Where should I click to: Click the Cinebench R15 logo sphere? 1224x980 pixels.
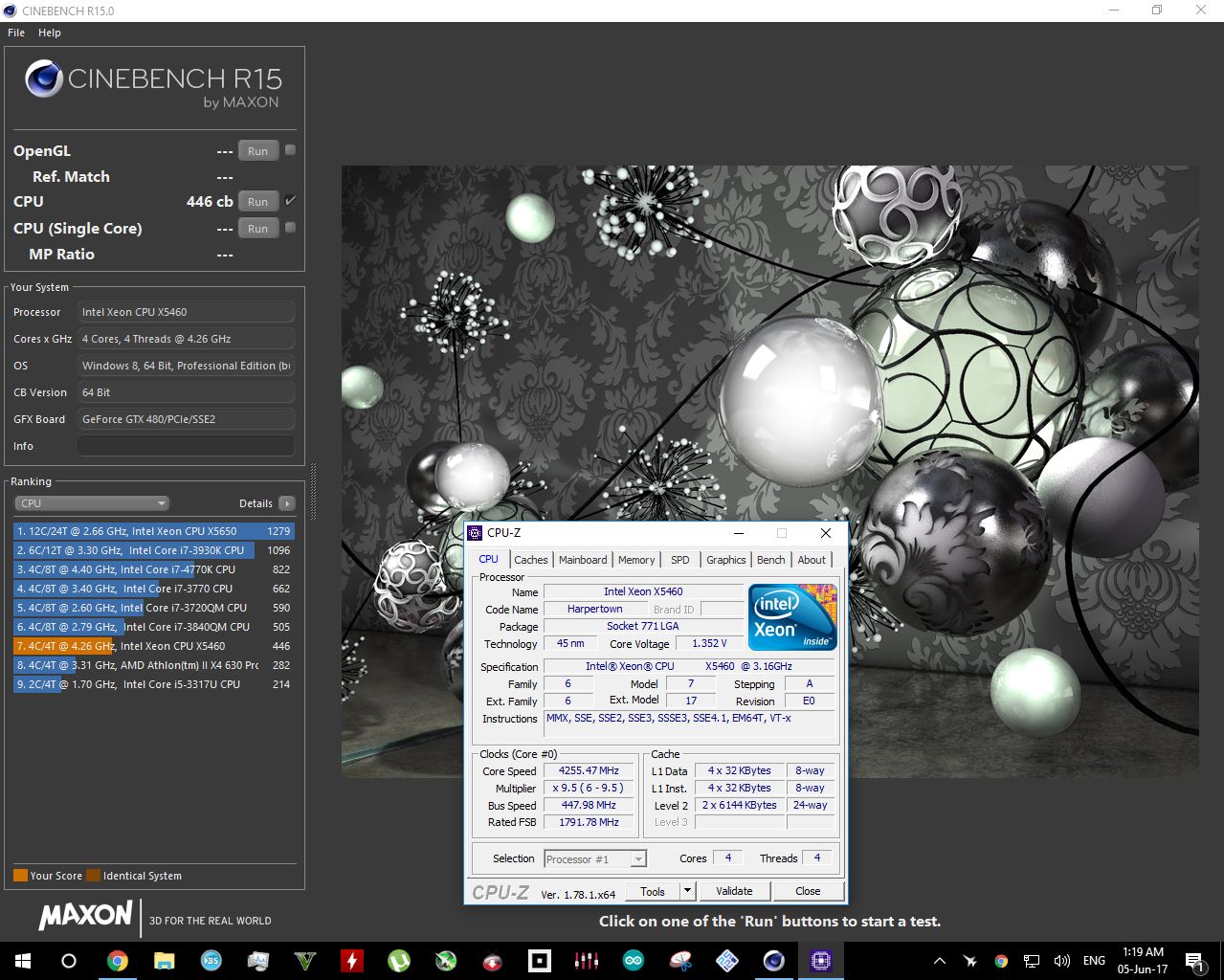click(x=44, y=78)
